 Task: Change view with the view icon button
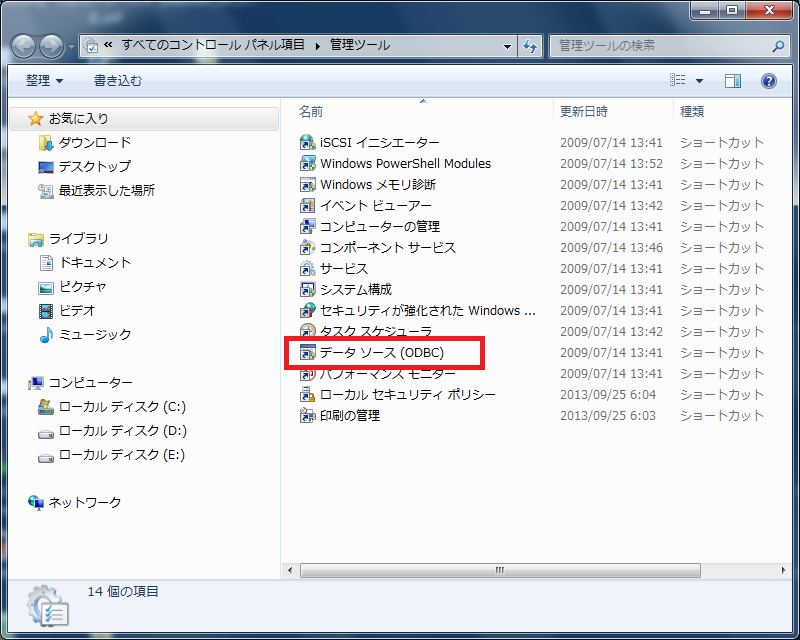pyautogui.click(x=678, y=80)
